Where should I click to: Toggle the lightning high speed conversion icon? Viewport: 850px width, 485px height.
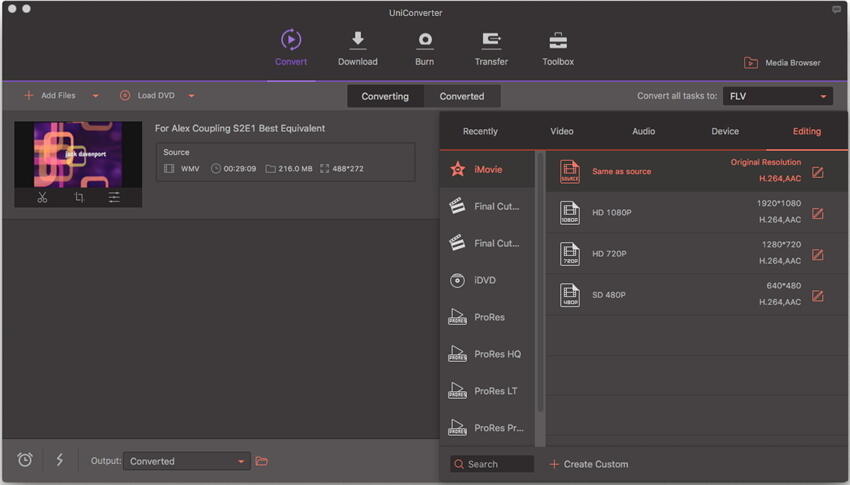[x=60, y=460]
